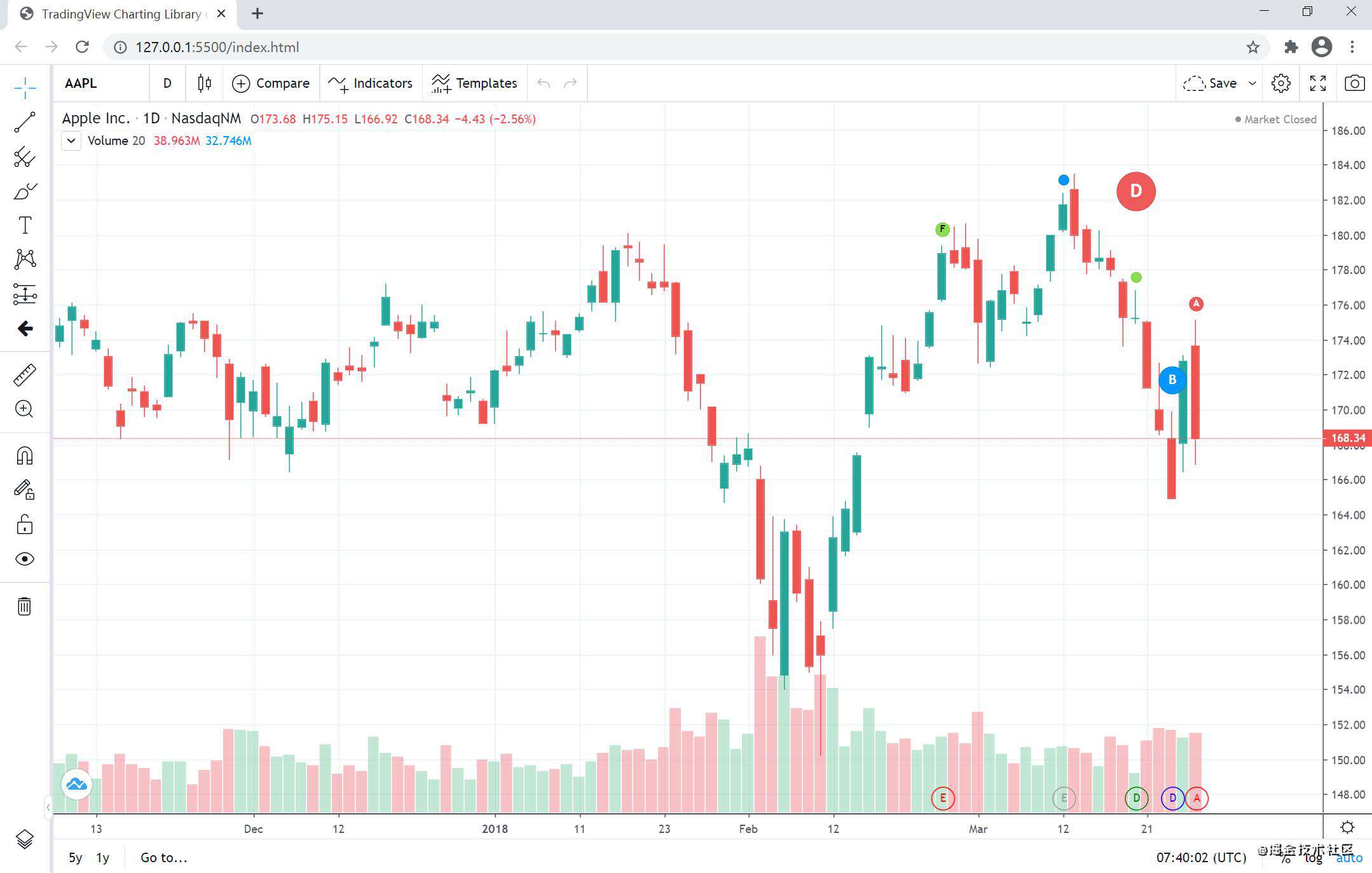Click the gray E timescale mark
1372x873 pixels.
1064,798
